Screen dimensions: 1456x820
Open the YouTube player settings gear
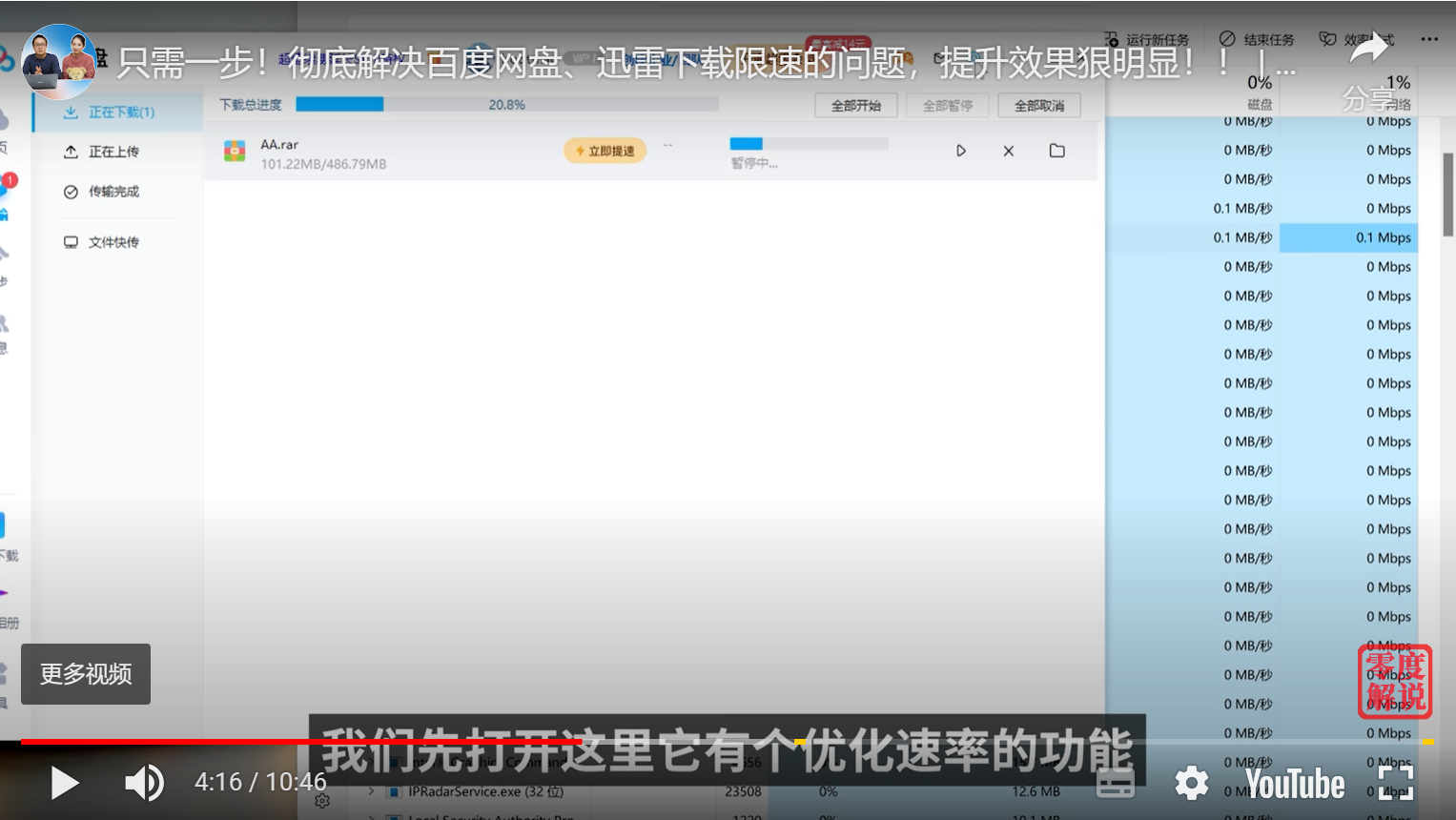(1191, 784)
